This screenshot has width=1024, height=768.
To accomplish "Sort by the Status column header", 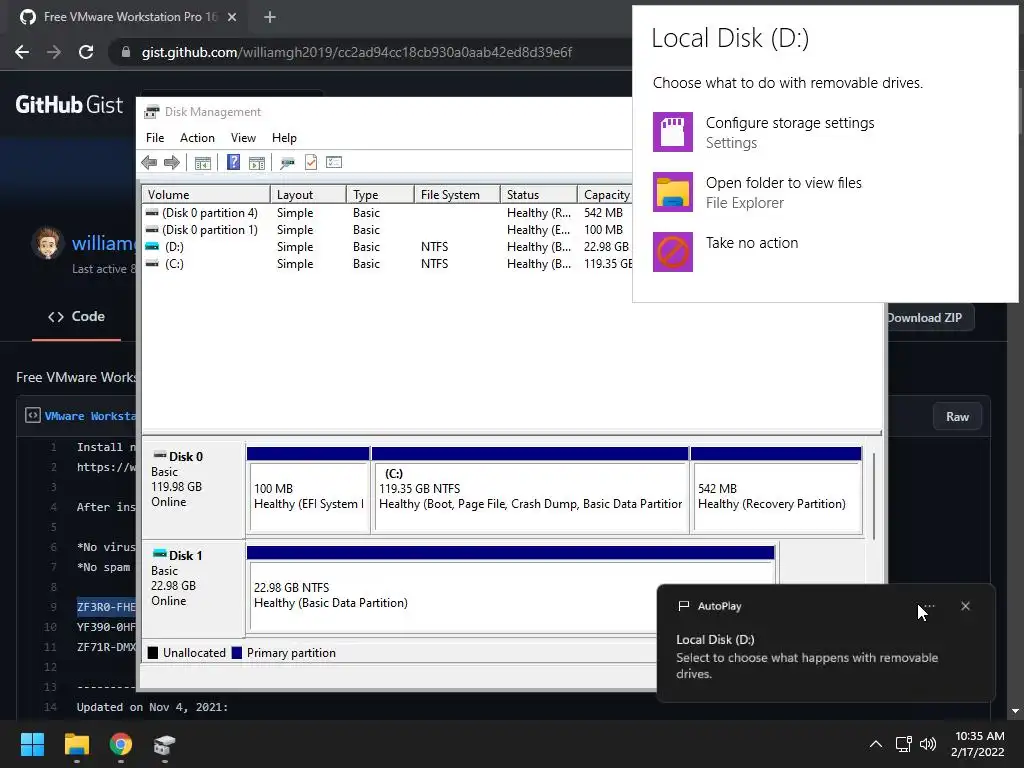I will pos(538,195).
